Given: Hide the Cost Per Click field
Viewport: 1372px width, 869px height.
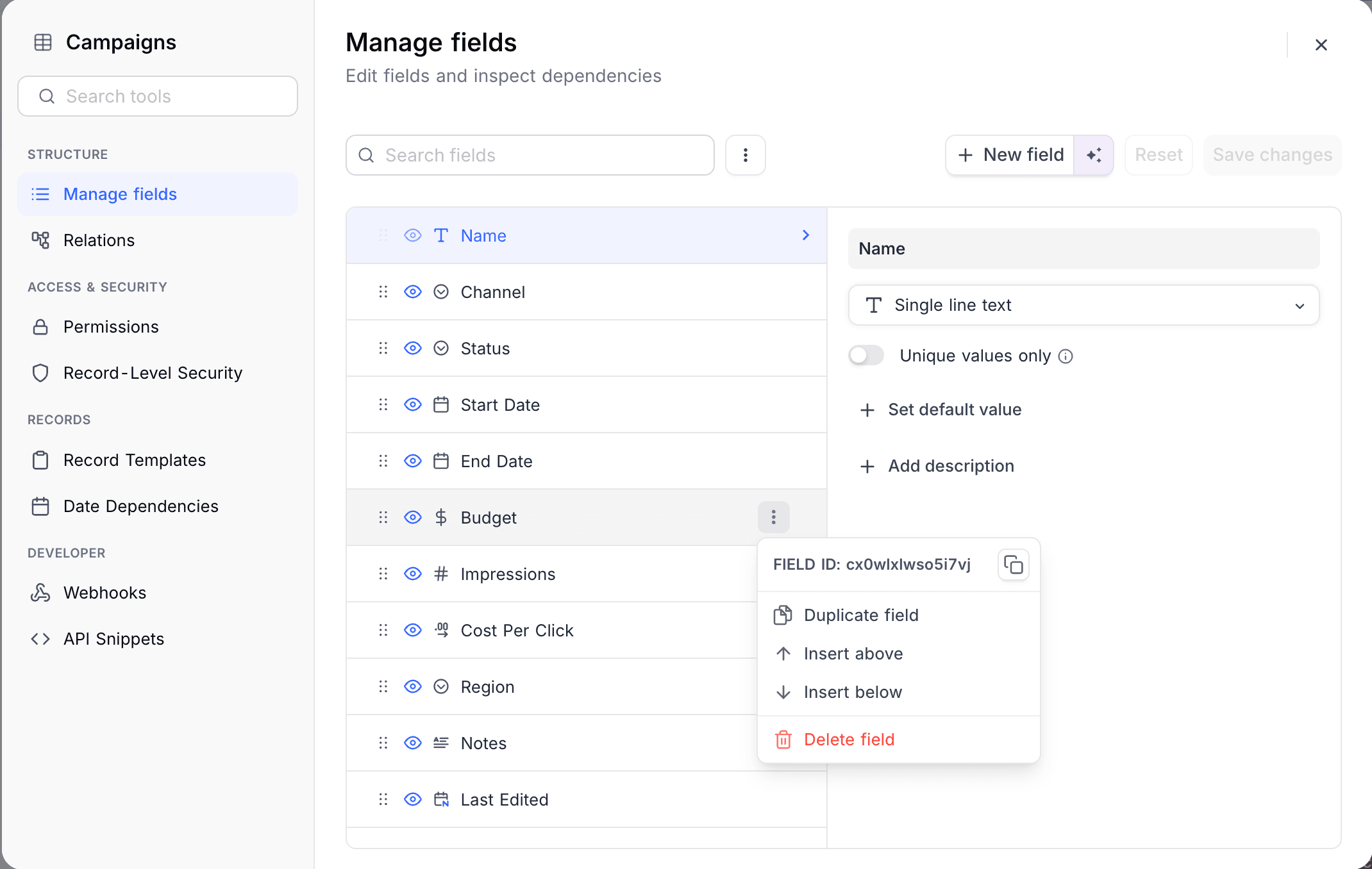Looking at the screenshot, I should pyautogui.click(x=413, y=630).
